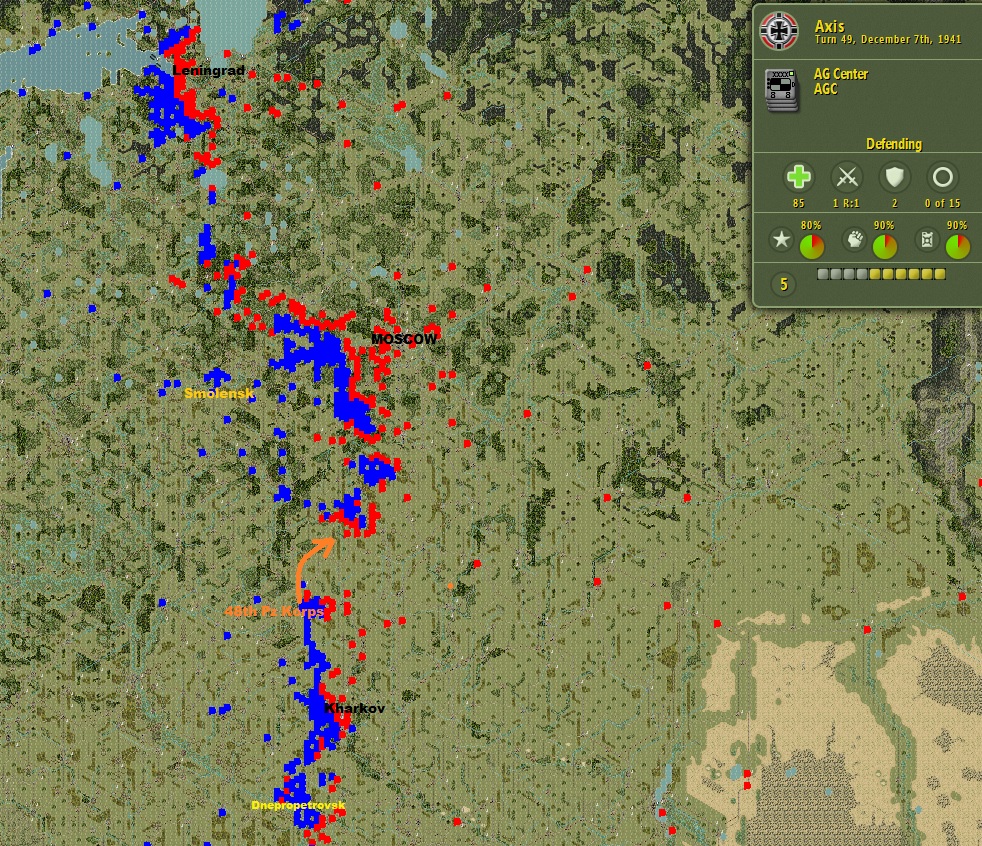Click the Axis iron cross regime emblem

coord(778,30)
